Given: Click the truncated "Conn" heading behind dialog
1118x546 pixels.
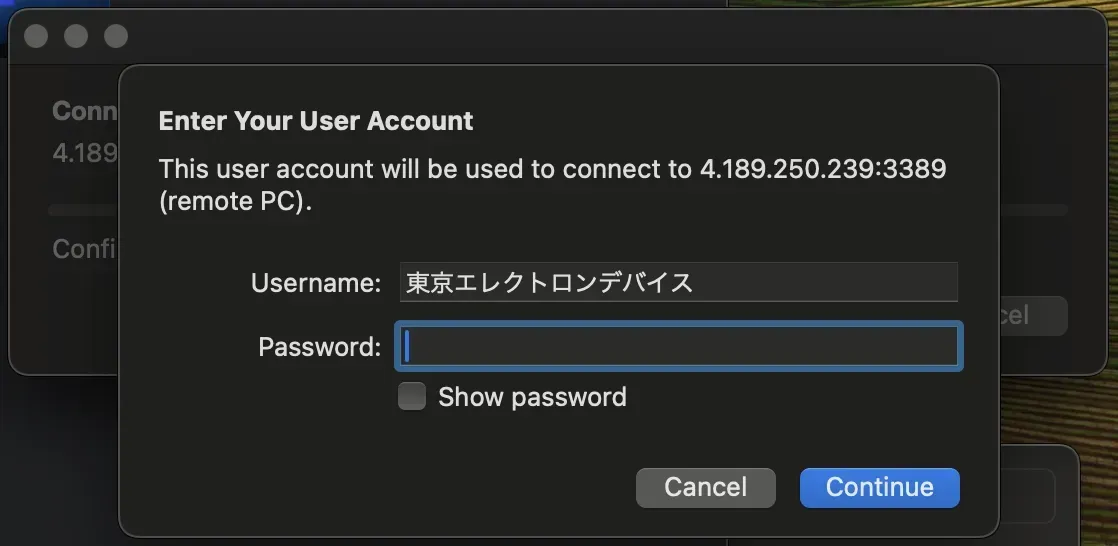Looking at the screenshot, I should click(84, 110).
